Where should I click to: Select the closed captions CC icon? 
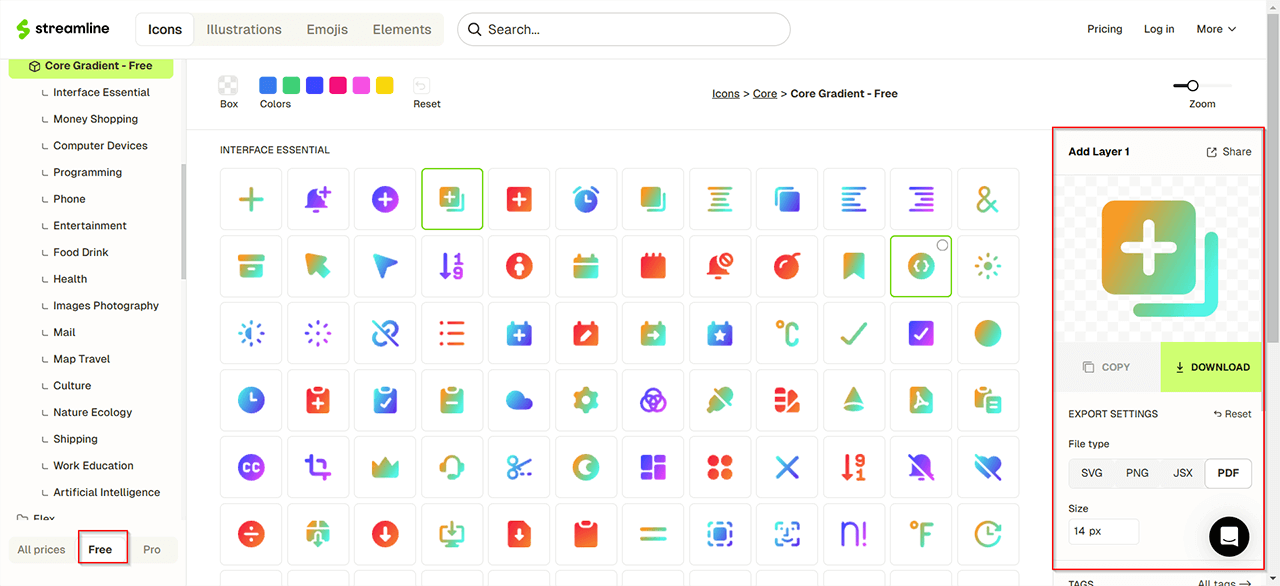[251, 467]
